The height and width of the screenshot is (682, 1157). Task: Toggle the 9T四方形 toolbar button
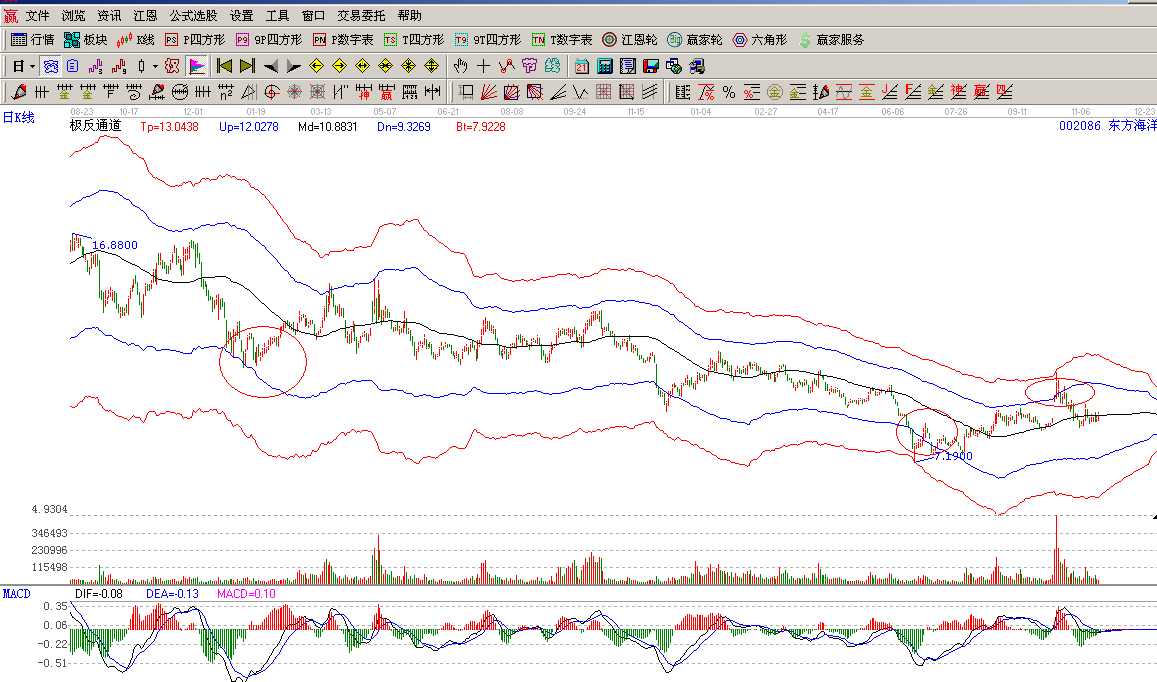pyautogui.click(x=487, y=40)
